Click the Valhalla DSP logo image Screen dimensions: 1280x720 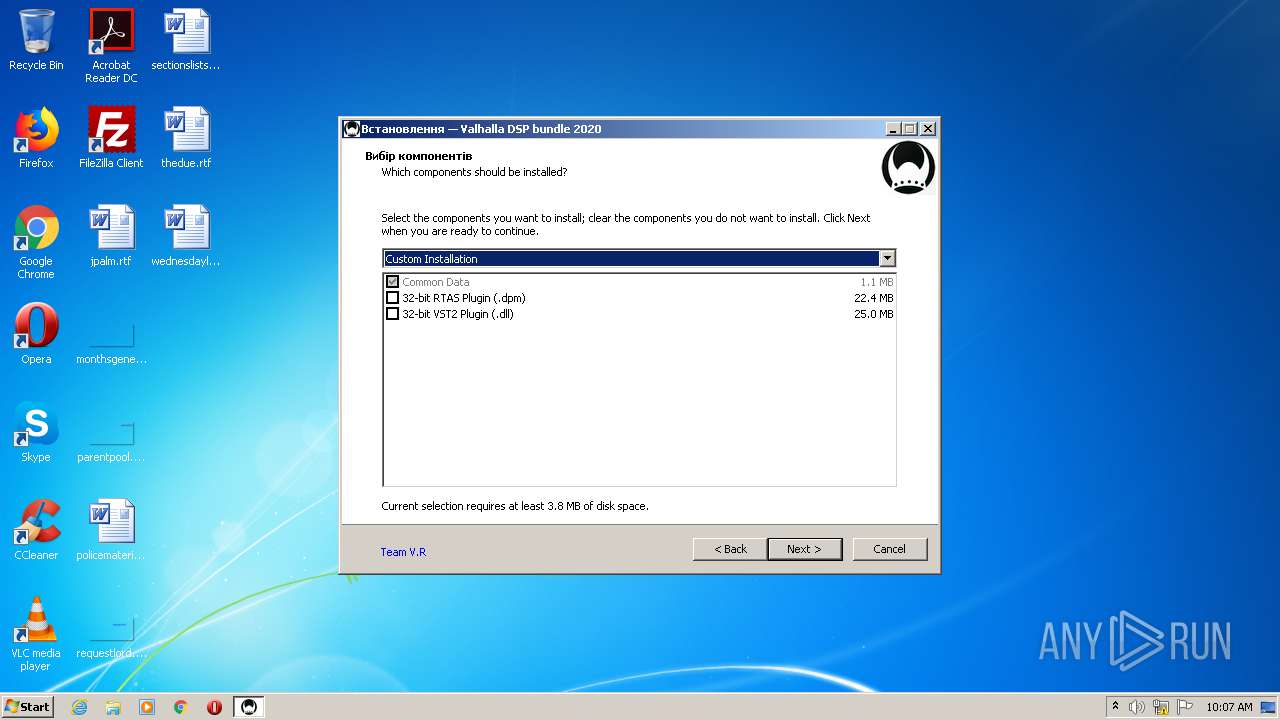(x=908, y=168)
